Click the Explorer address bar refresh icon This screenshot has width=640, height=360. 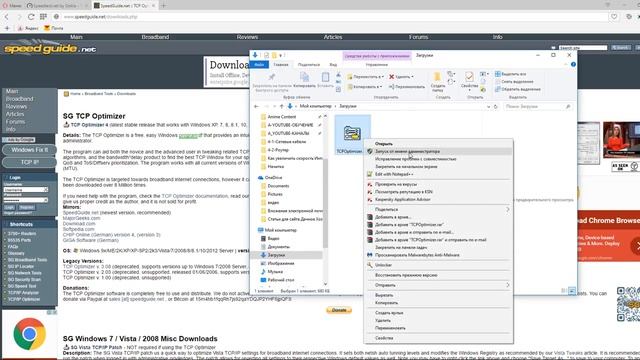(x=496, y=107)
